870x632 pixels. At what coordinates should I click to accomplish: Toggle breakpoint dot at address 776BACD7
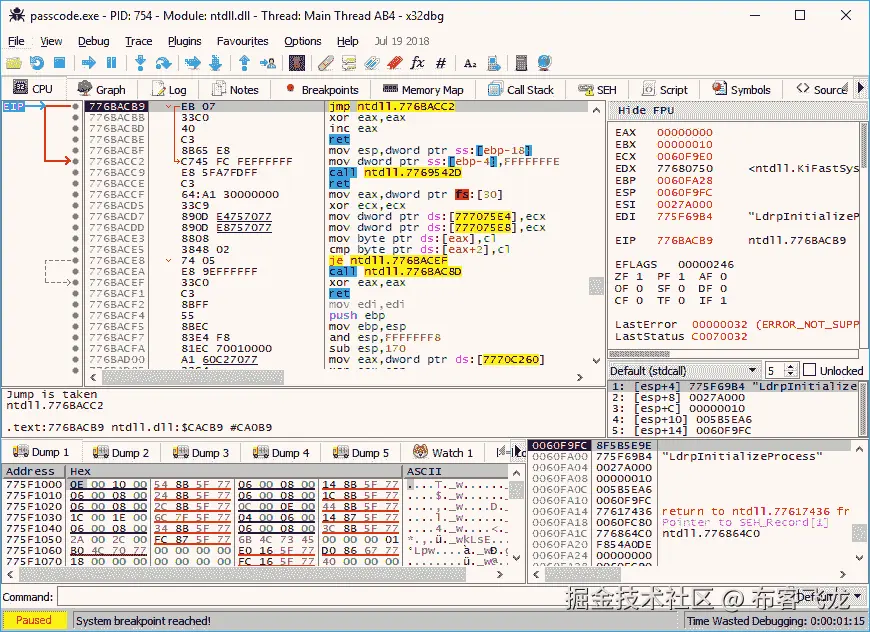pos(75,216)
